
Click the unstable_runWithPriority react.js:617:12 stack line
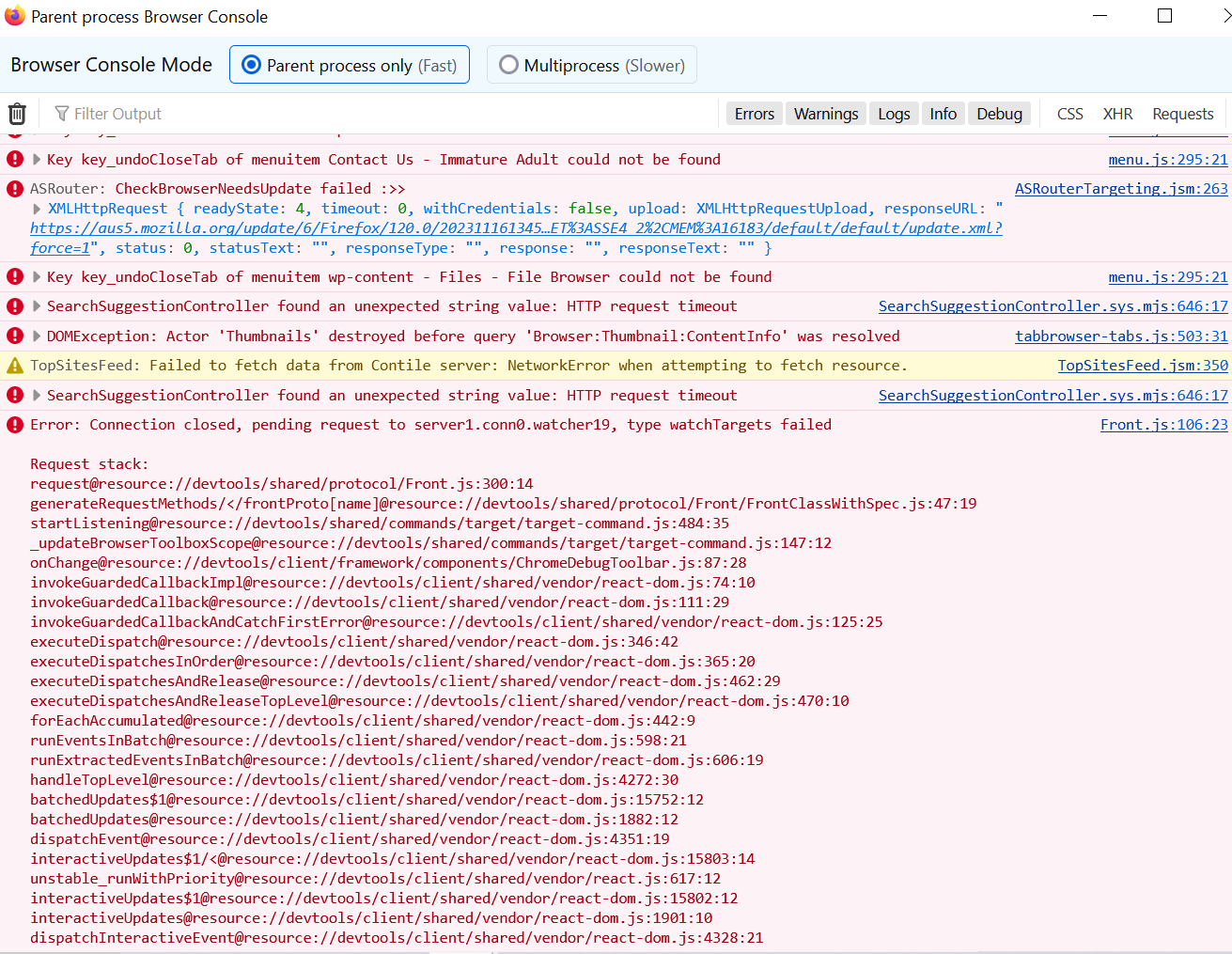[x=376, y=879]
